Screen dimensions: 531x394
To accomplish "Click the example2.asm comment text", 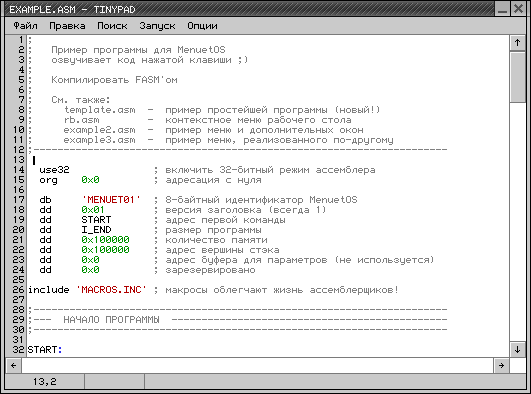I will point(100,130).
